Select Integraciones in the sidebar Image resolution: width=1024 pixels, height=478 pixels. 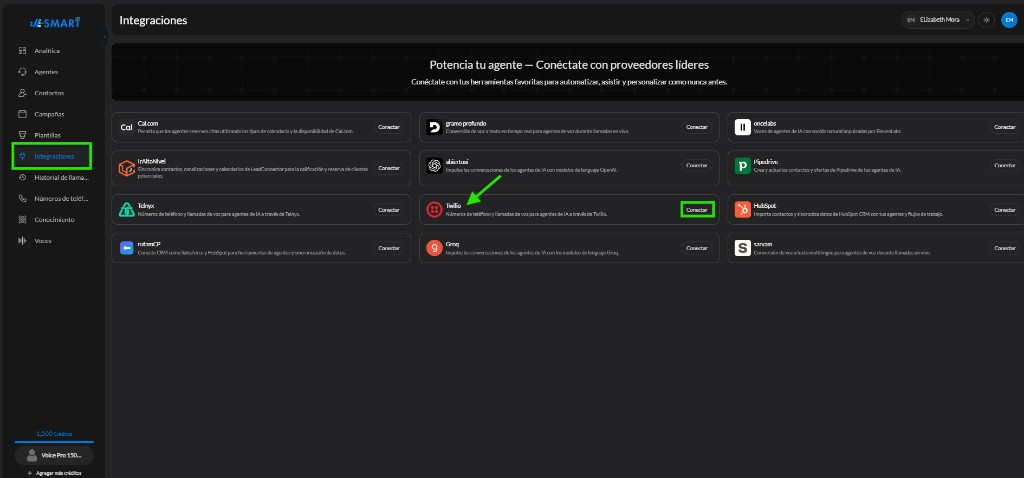pyautogui.click(x=52, y=157)
